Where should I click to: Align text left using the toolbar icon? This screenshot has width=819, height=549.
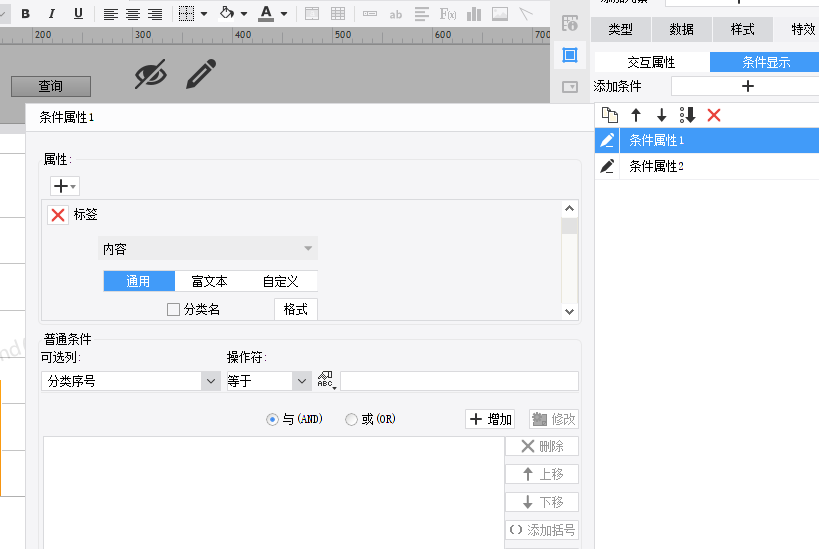point(110,14)
